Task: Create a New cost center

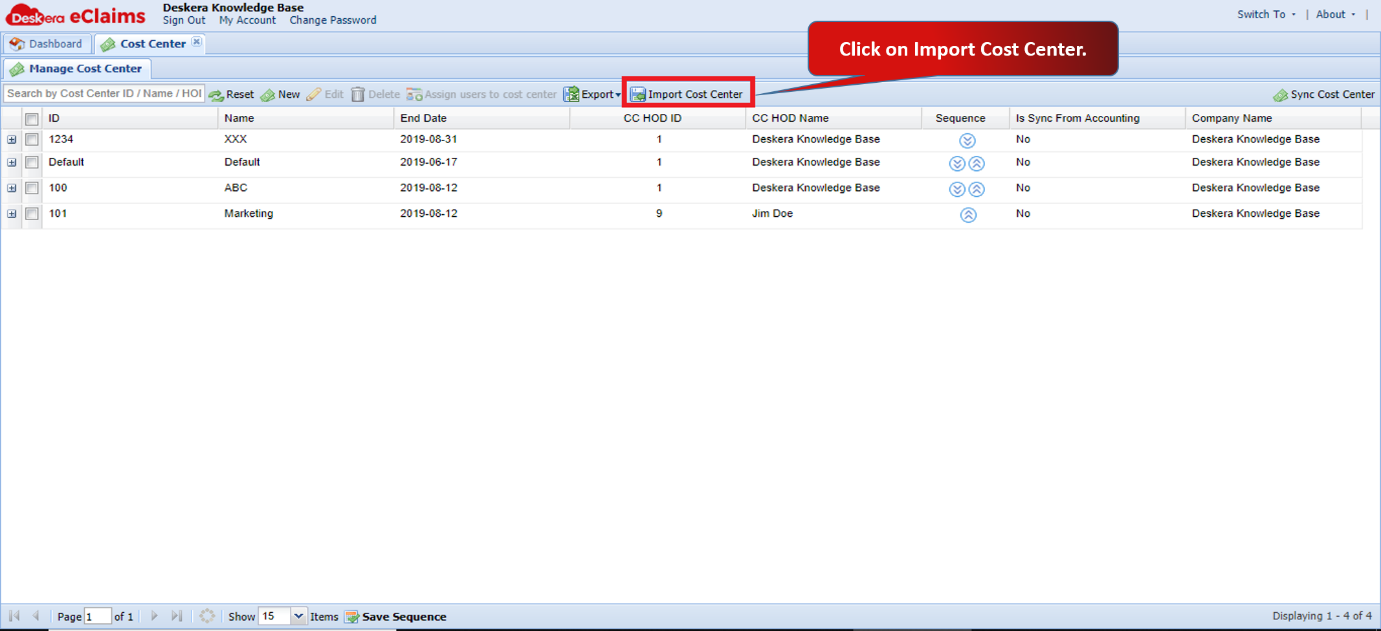Action: tap(280, 95)
